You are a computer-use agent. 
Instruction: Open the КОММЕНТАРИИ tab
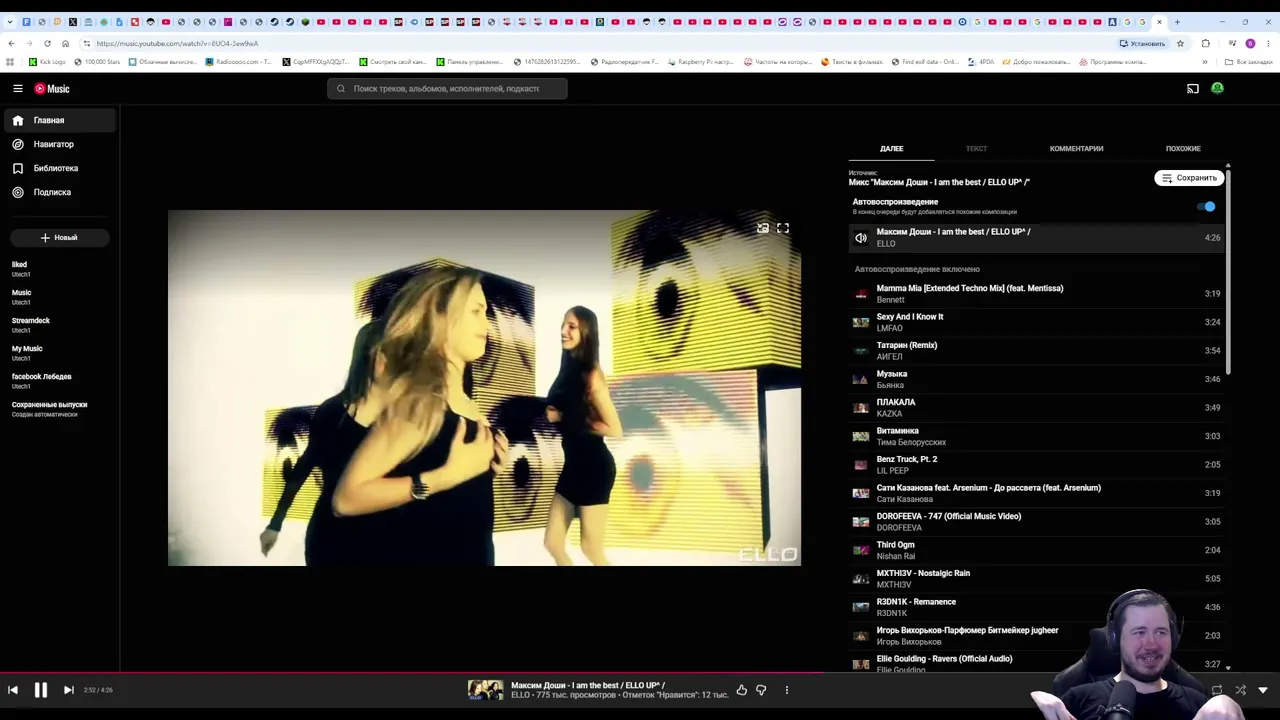pyautogui.click(x=1076, y=149)
